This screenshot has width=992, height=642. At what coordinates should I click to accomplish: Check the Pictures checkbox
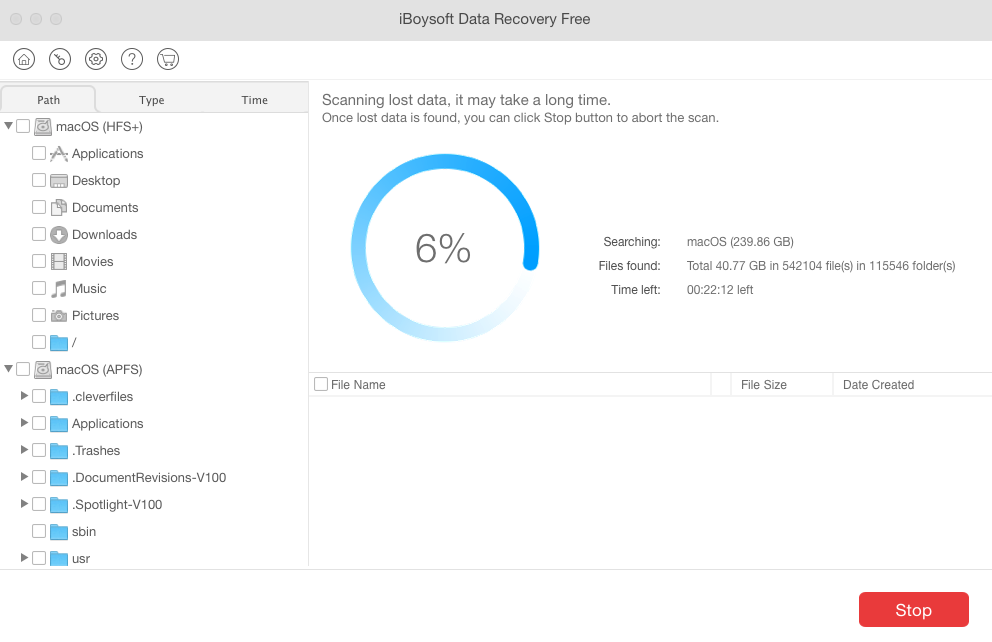click(39, 315)
